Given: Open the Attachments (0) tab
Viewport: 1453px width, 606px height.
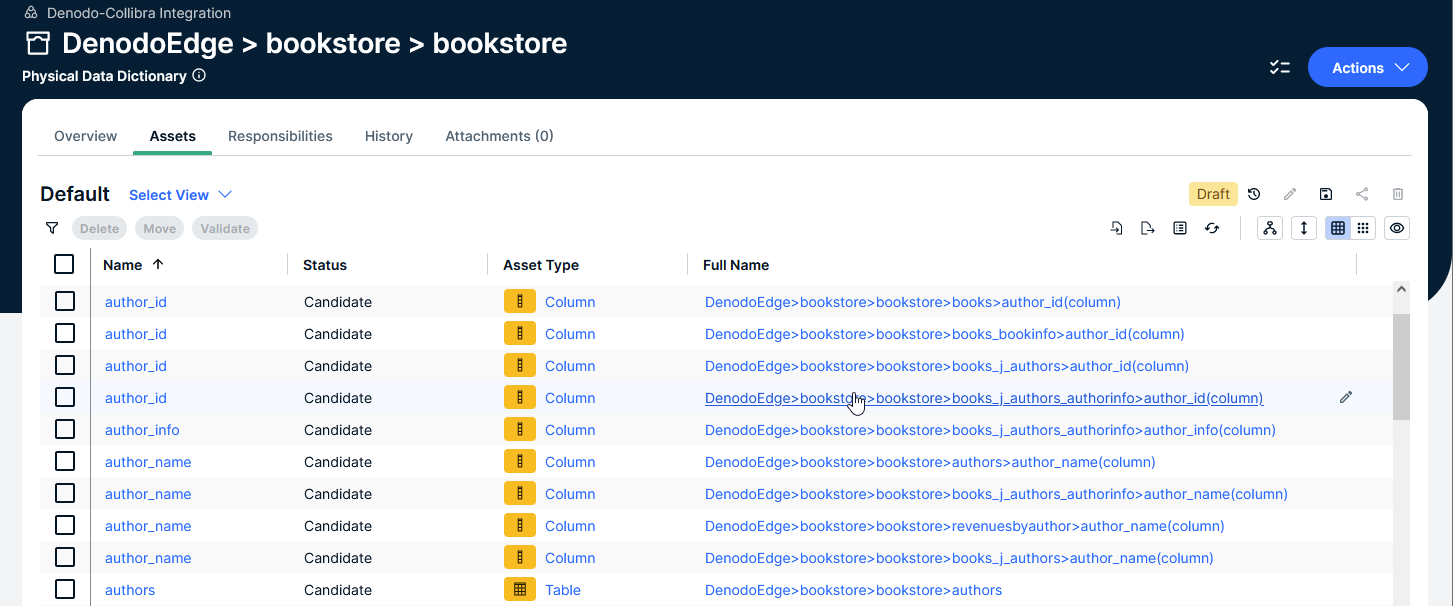Looking at the screenshot, I should (499, 136).
